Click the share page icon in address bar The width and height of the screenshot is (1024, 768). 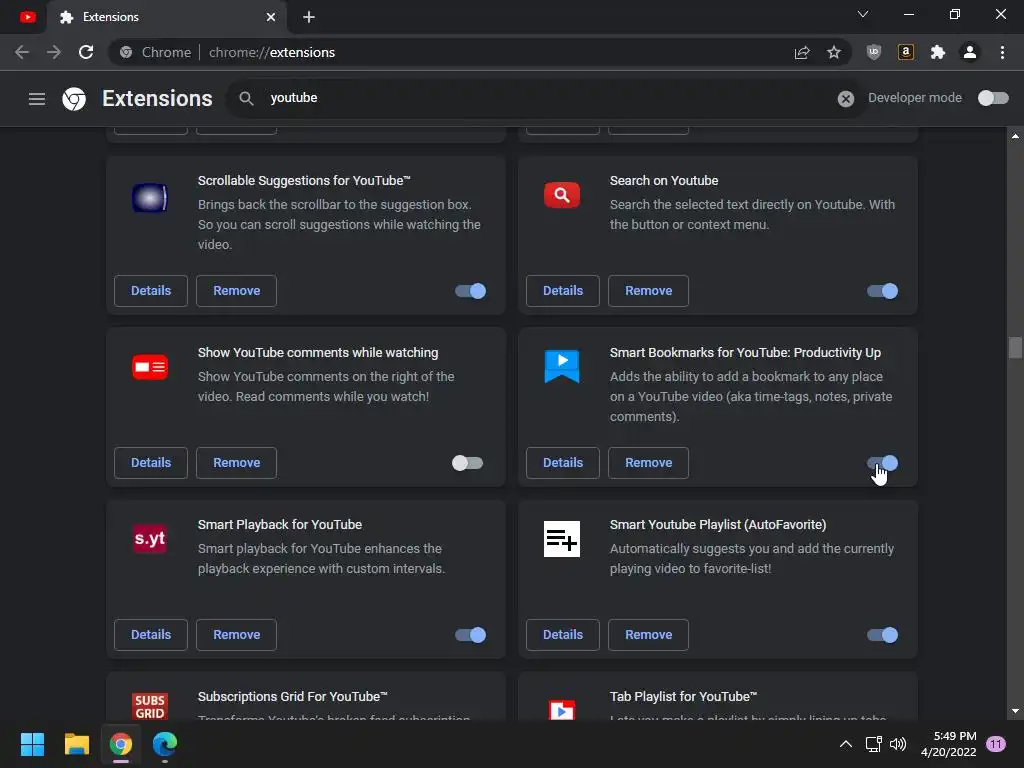click(802, 52)
